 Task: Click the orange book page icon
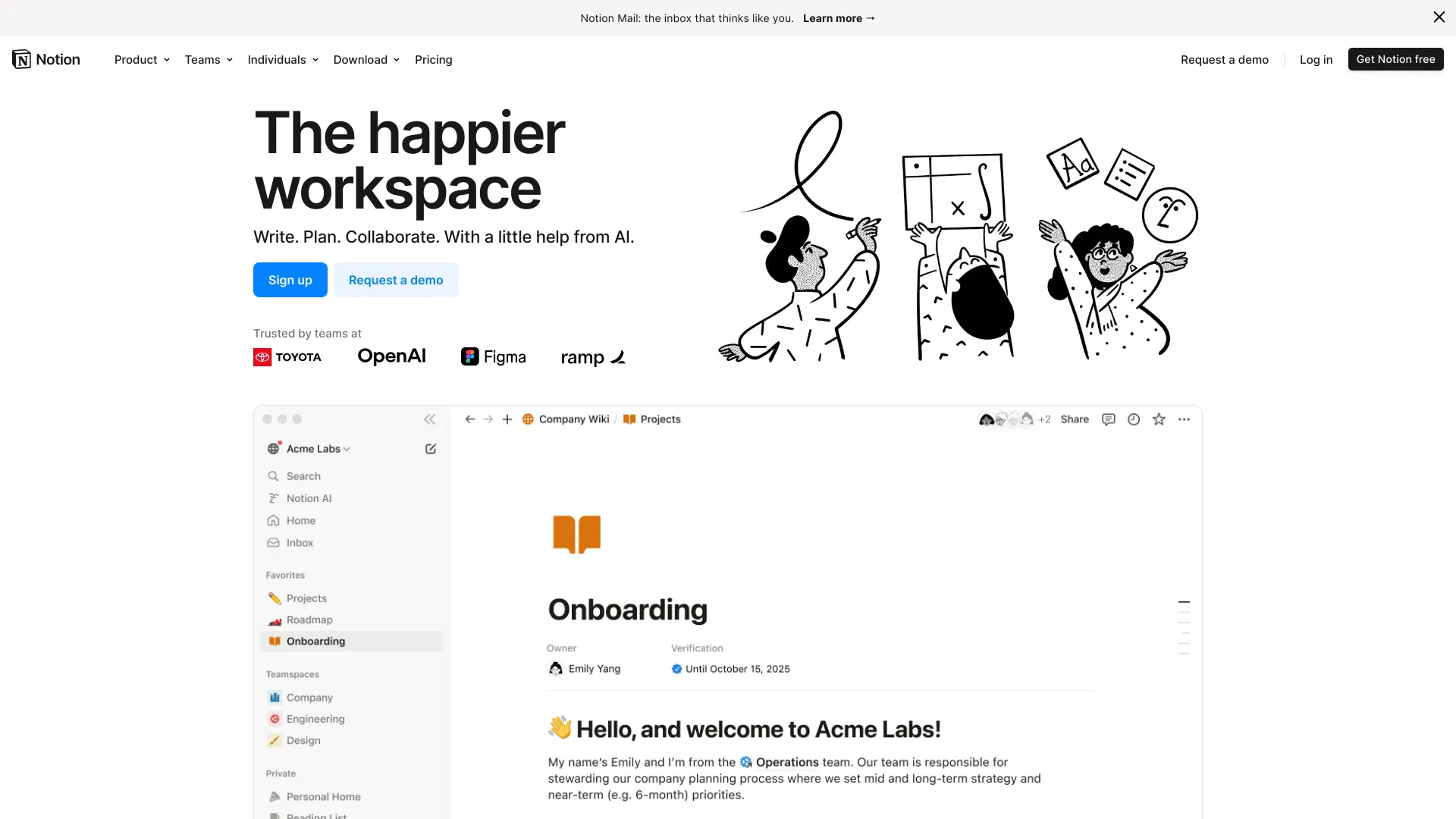[577, 534]
